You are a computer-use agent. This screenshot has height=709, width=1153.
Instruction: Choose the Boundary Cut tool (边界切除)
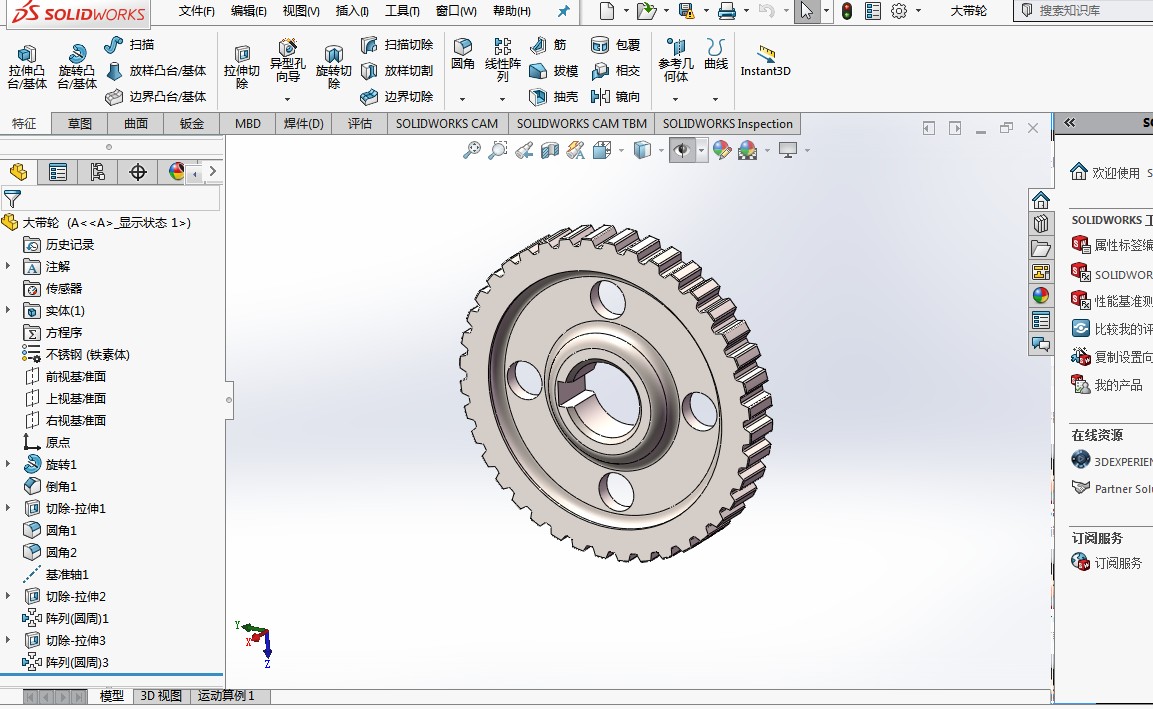tap(397, 96)
